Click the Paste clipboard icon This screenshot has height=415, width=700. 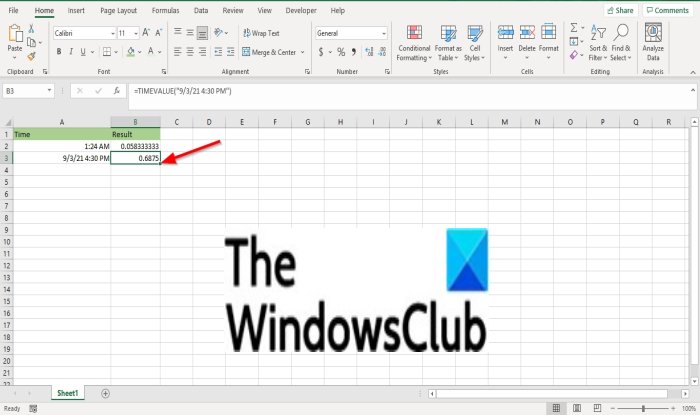click(x=15, y=34)
